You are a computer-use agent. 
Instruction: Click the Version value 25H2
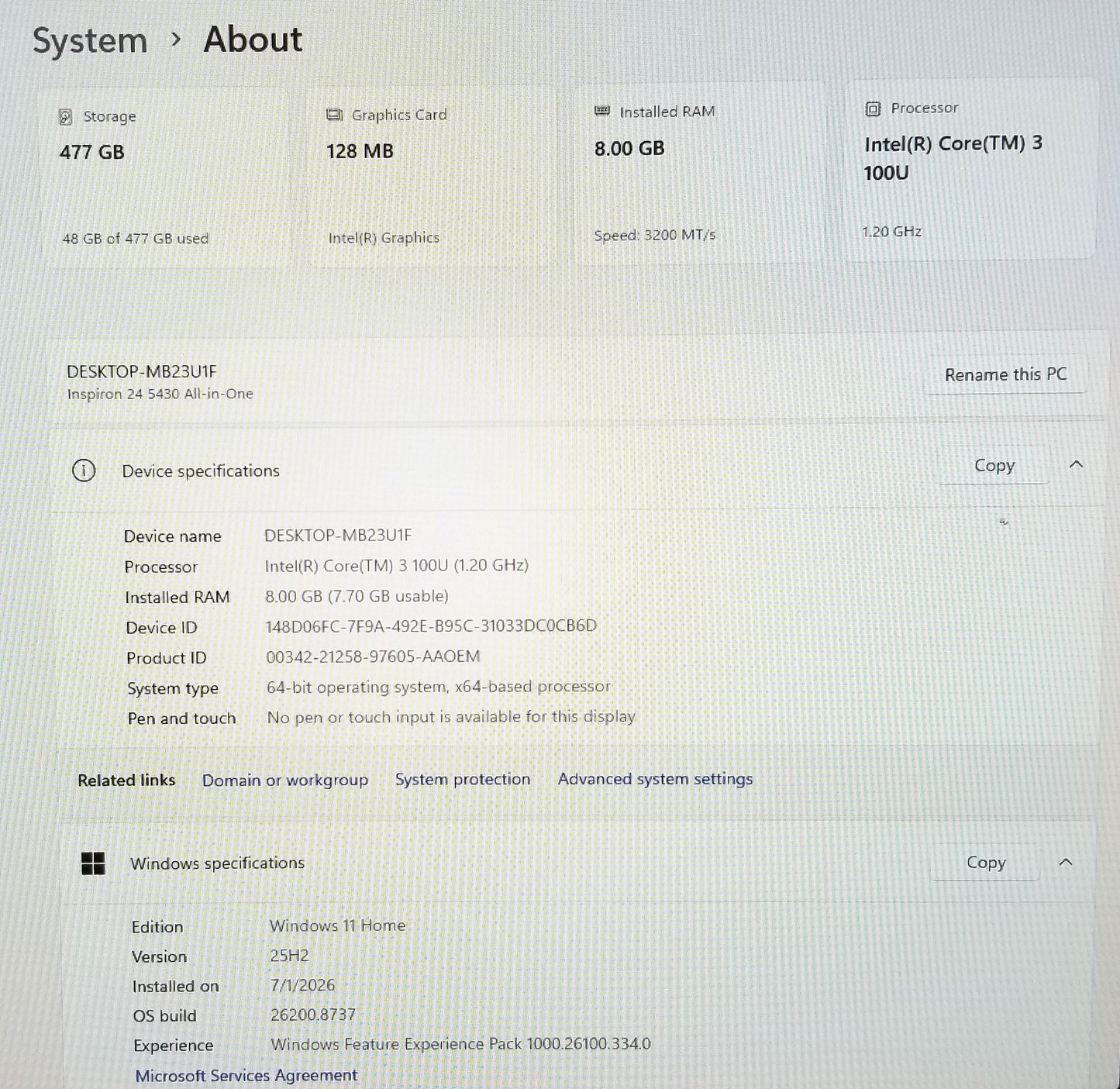coord(289,956)
